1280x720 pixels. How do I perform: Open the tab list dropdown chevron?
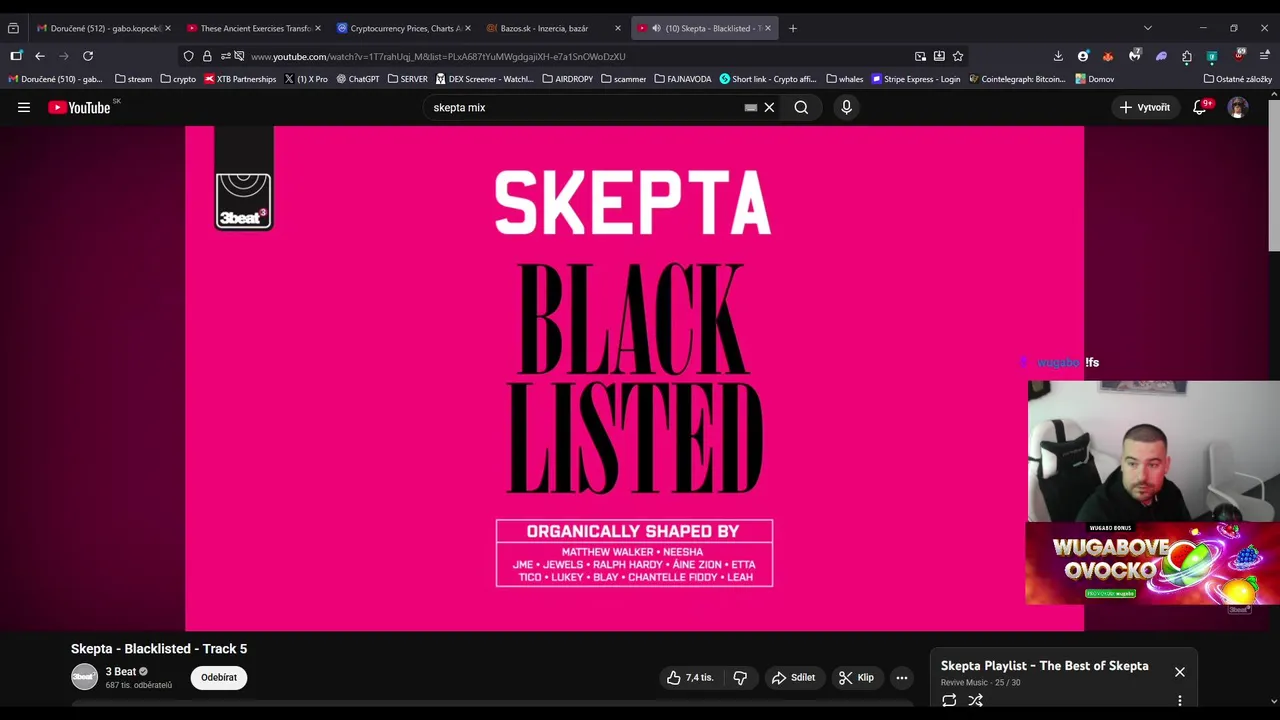(x=1148, y=28)
